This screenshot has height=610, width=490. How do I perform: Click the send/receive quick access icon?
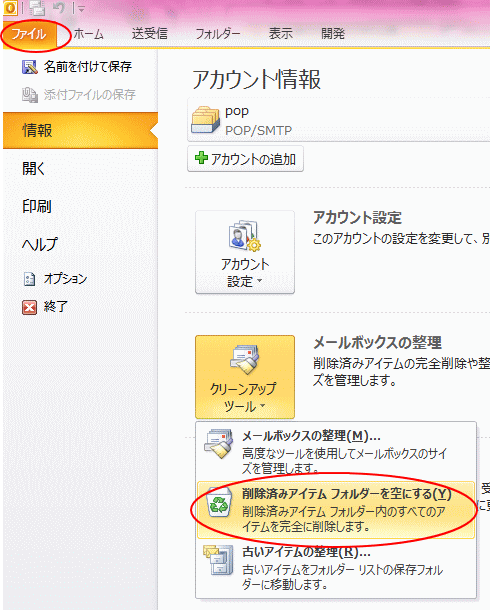click(x=37, y=8)
